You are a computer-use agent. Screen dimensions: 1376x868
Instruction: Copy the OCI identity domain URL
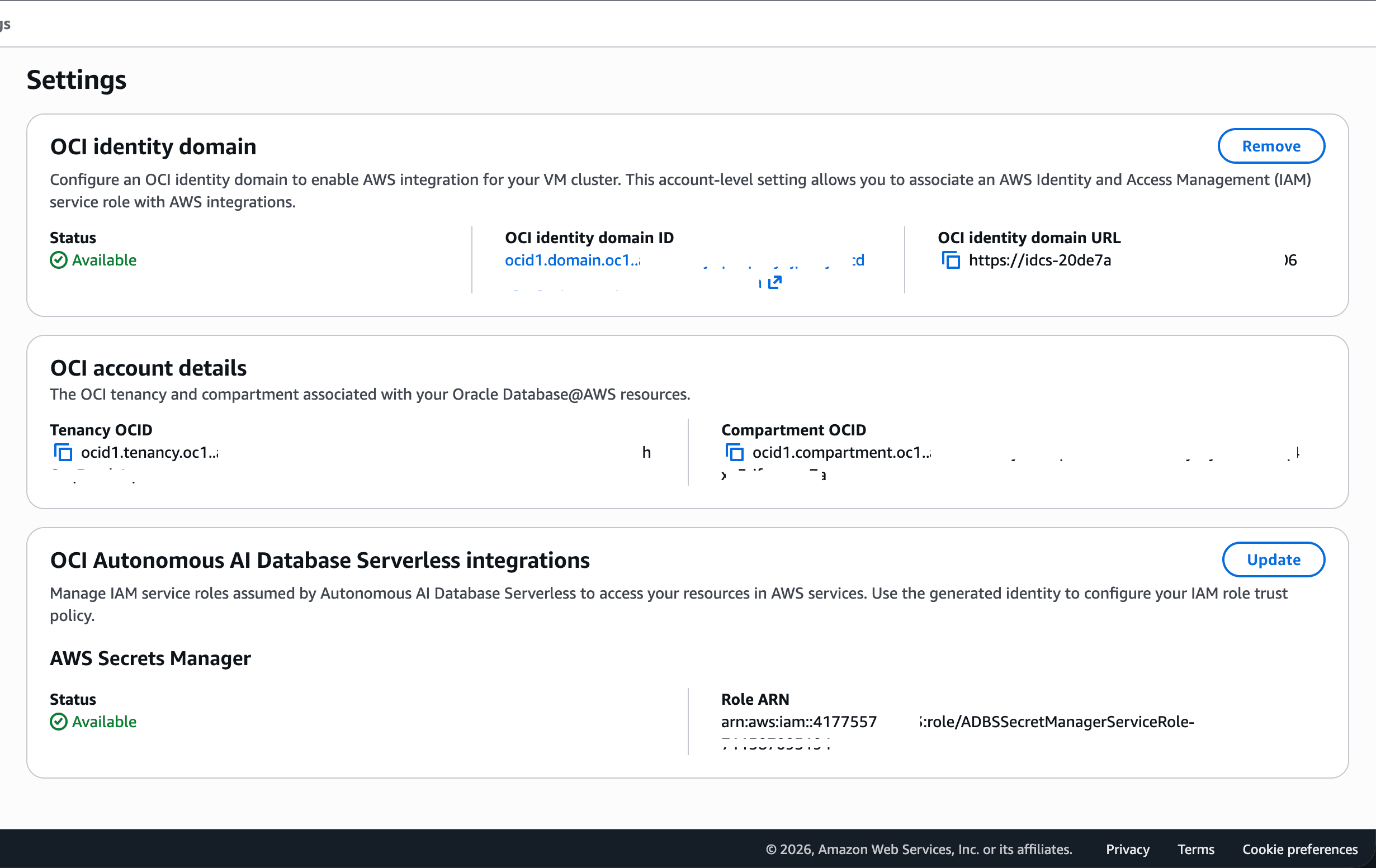951,260
